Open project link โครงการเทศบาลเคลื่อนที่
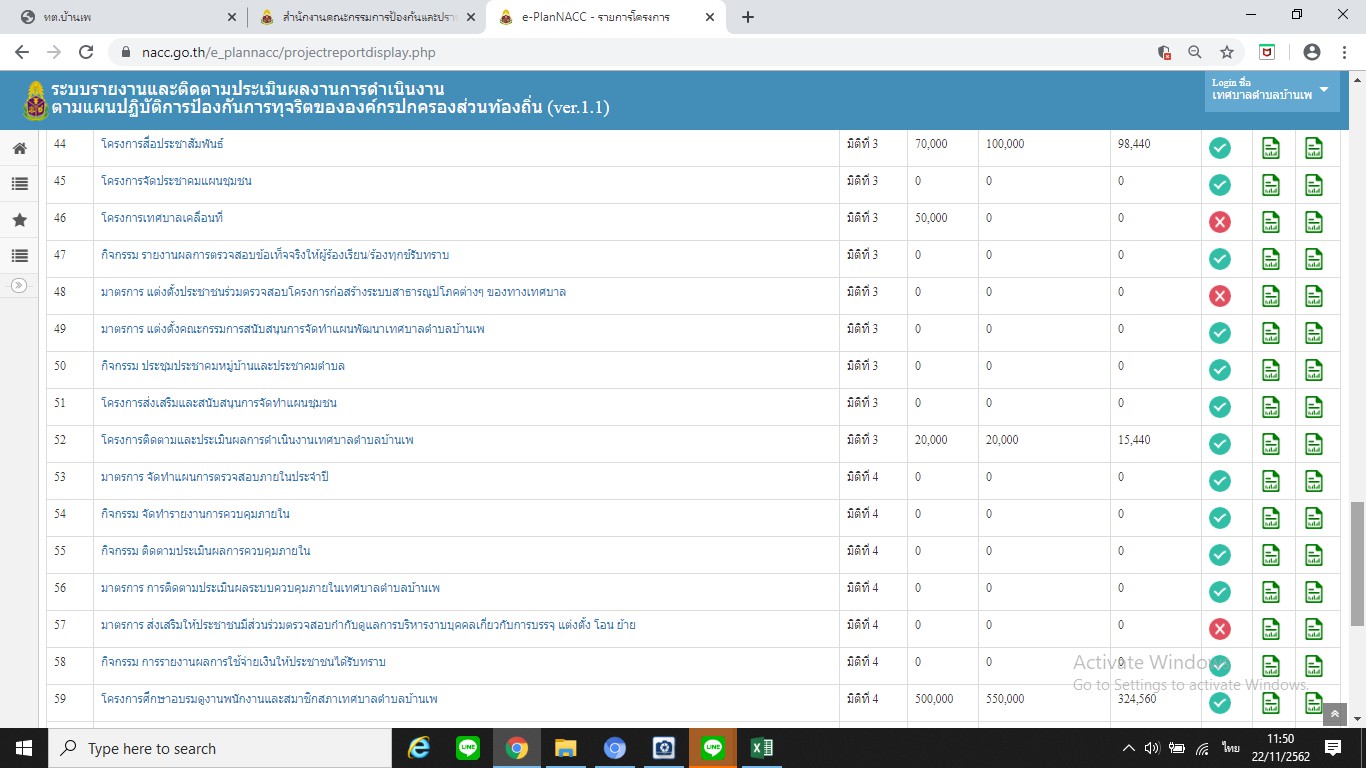 (x=162, y=218)
